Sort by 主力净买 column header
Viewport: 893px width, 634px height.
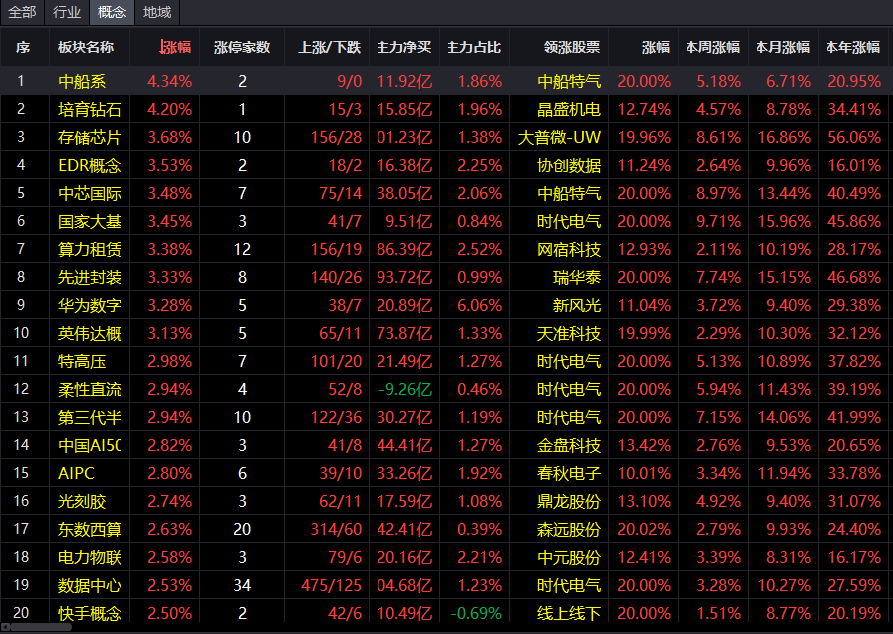point(404,47)
